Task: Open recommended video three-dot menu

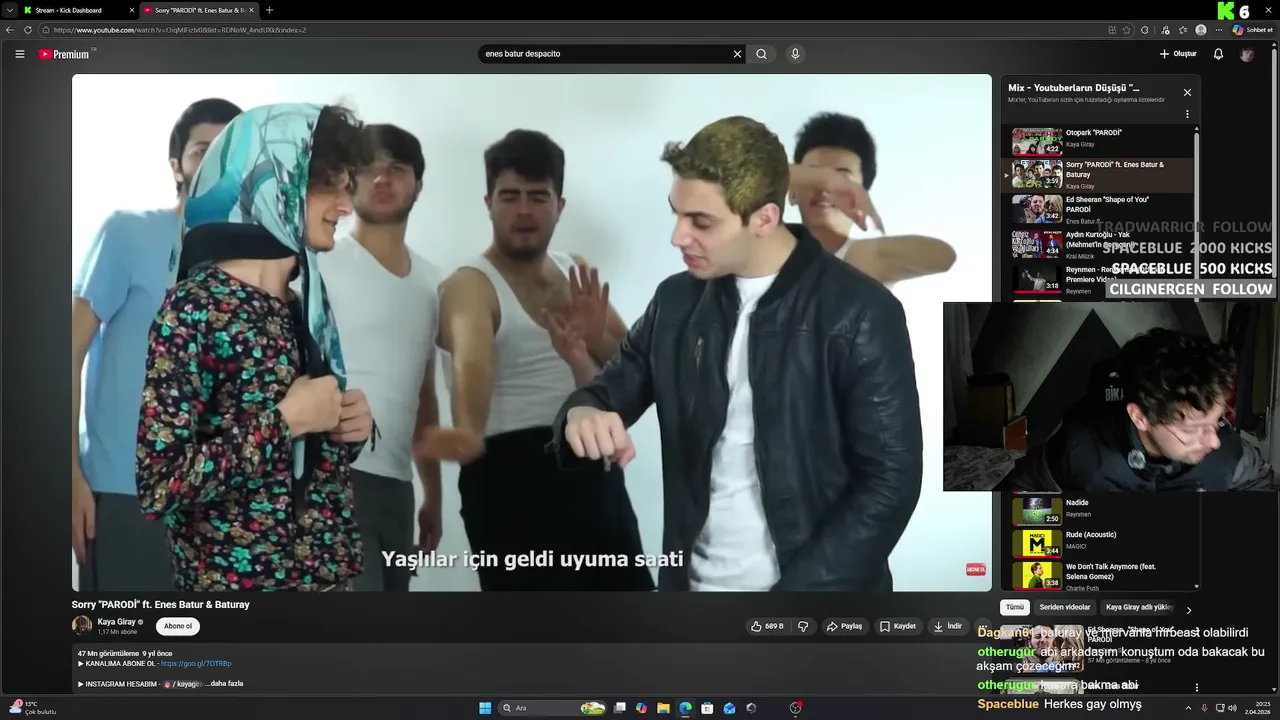Action: [1197, 687]
